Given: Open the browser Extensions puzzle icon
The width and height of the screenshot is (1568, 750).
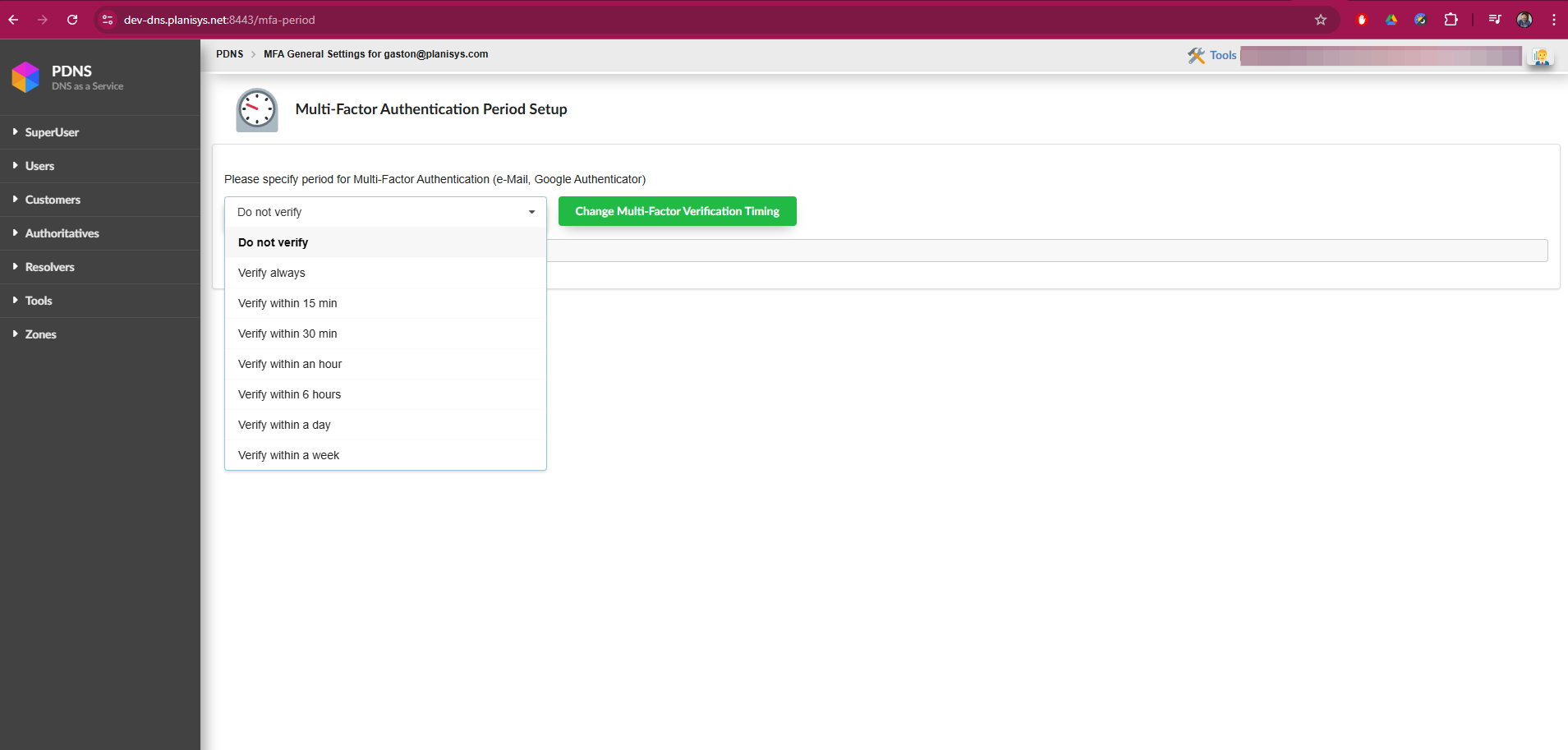Looking at the screenshot, I should pos(1451,20).
